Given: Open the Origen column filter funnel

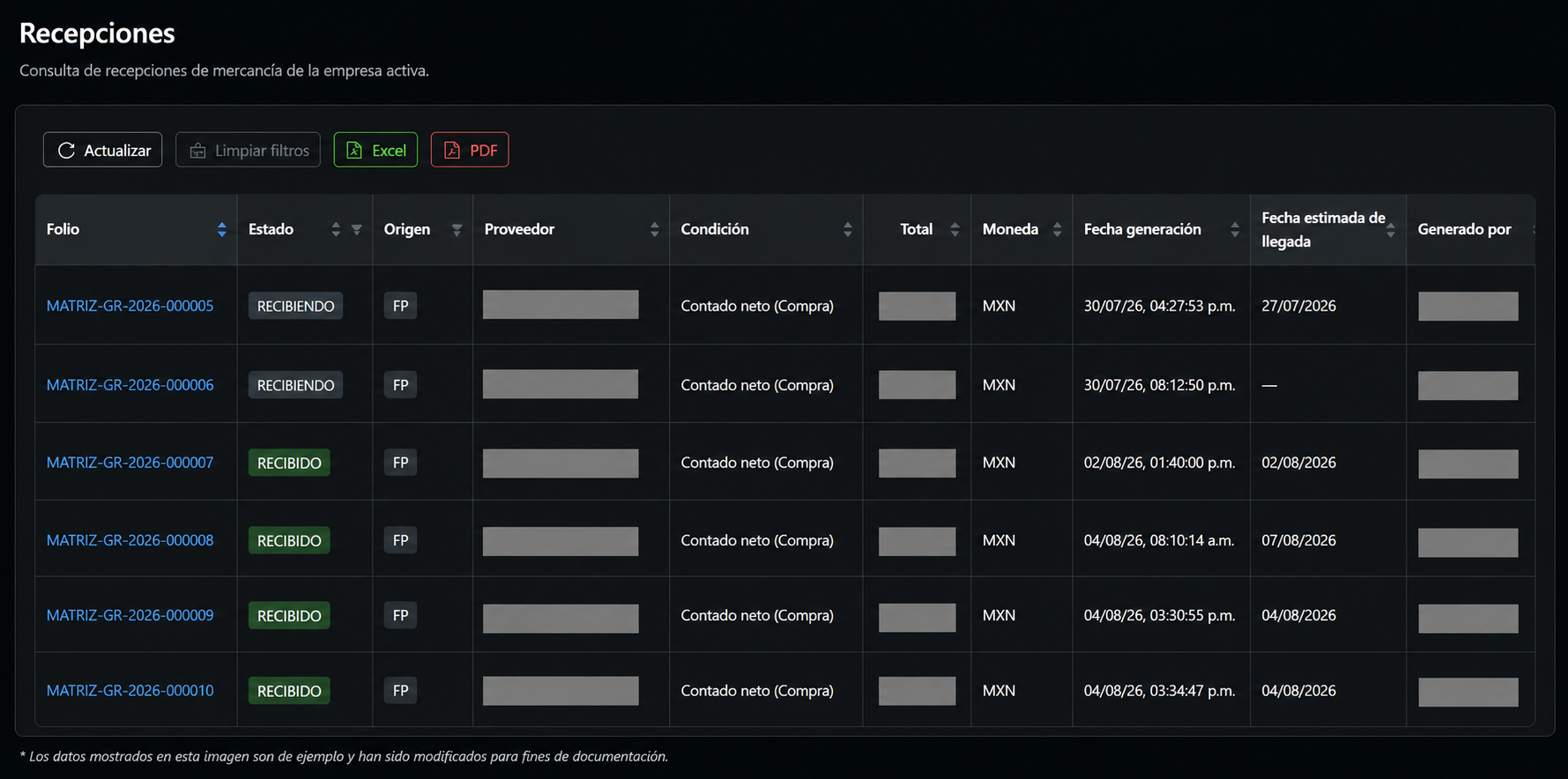Looking at the screenshot, I should [x=457, y=229].
